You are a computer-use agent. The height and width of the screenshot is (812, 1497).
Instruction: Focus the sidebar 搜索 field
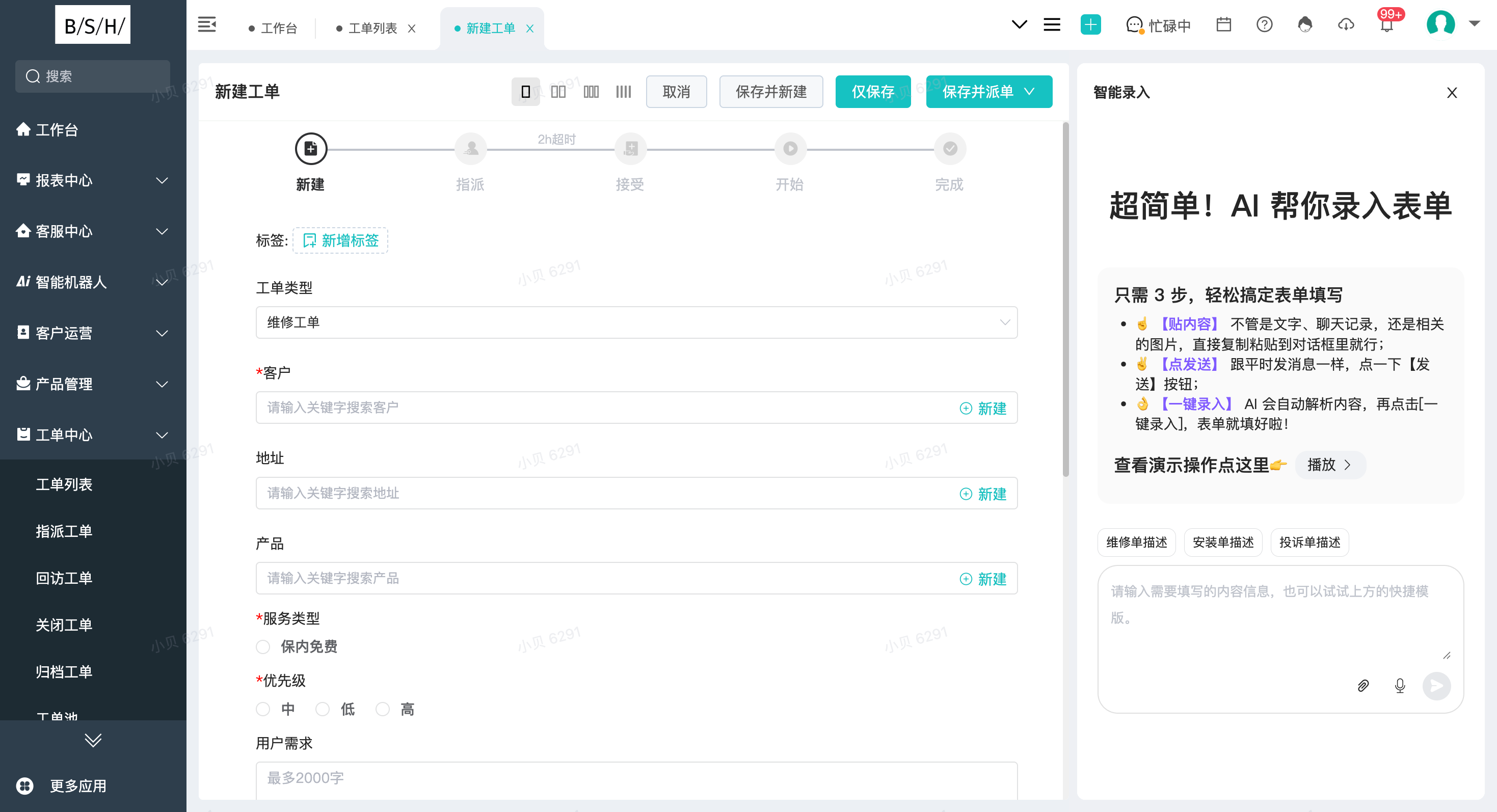tap(93, 76)
